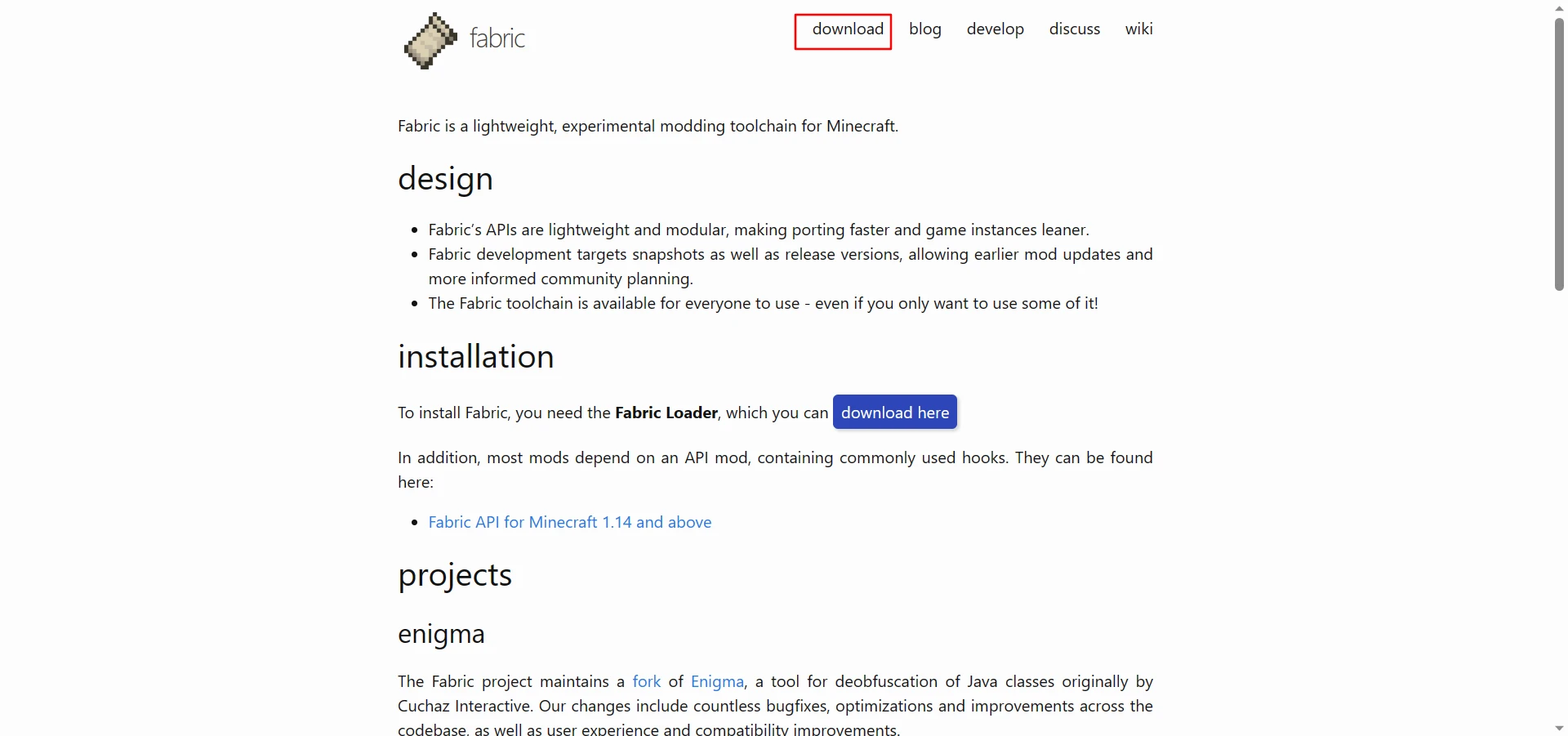Click the Fabric logo icon
The width and height of the screenshot is (1568, 736).
430,40
